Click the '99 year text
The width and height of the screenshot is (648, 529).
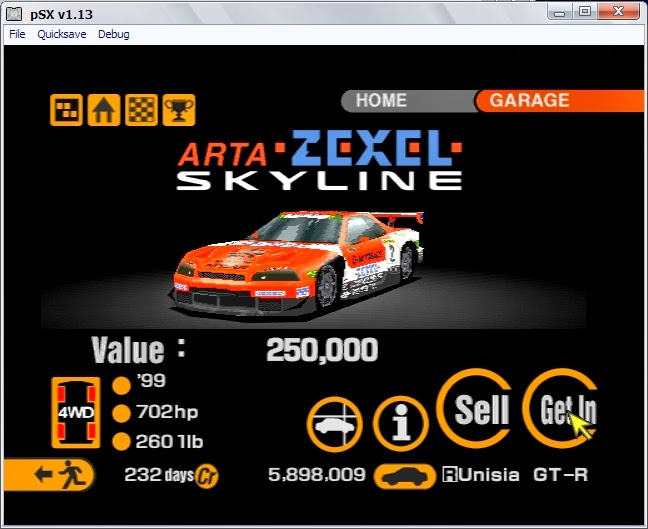pos(151,380)
